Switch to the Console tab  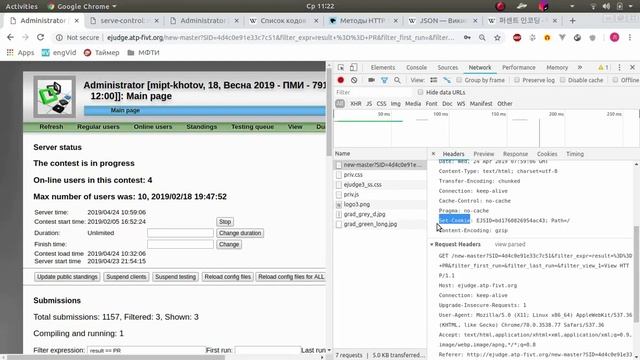click(x=416, y=67)
